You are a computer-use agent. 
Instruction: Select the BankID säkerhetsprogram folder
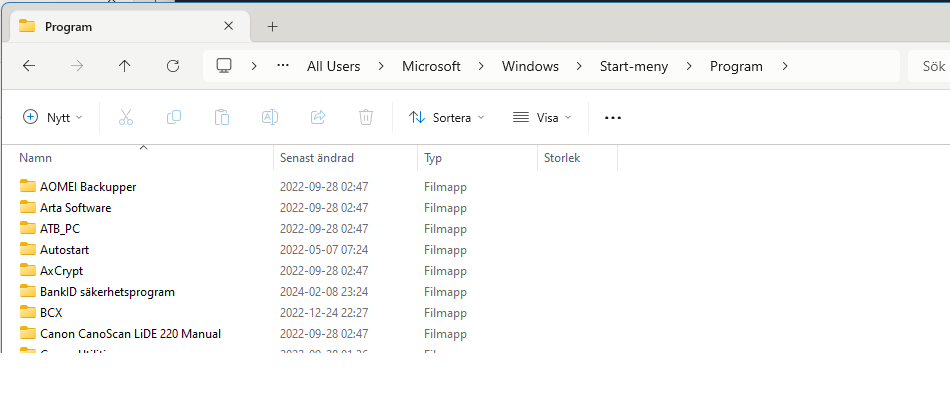coord(107,292)
